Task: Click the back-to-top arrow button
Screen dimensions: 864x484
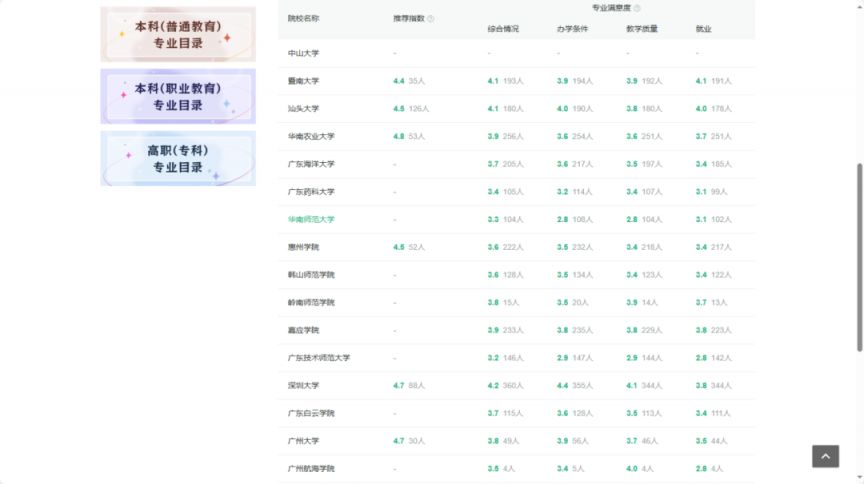Action: pyautogui.click(x=825, y=456)
